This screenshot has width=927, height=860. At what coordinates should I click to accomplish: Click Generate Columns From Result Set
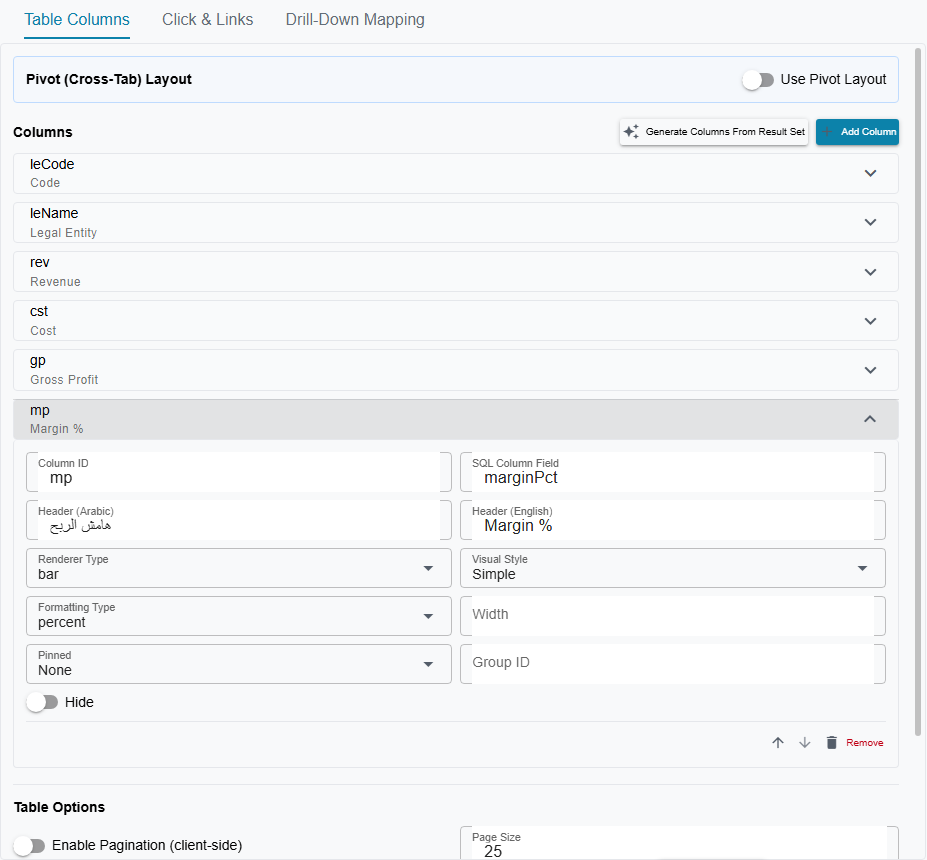714,132
